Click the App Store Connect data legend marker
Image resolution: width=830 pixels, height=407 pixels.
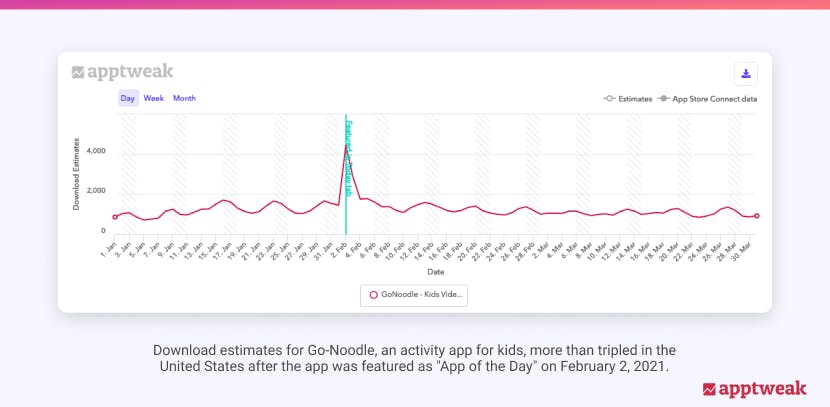[663, 99]
